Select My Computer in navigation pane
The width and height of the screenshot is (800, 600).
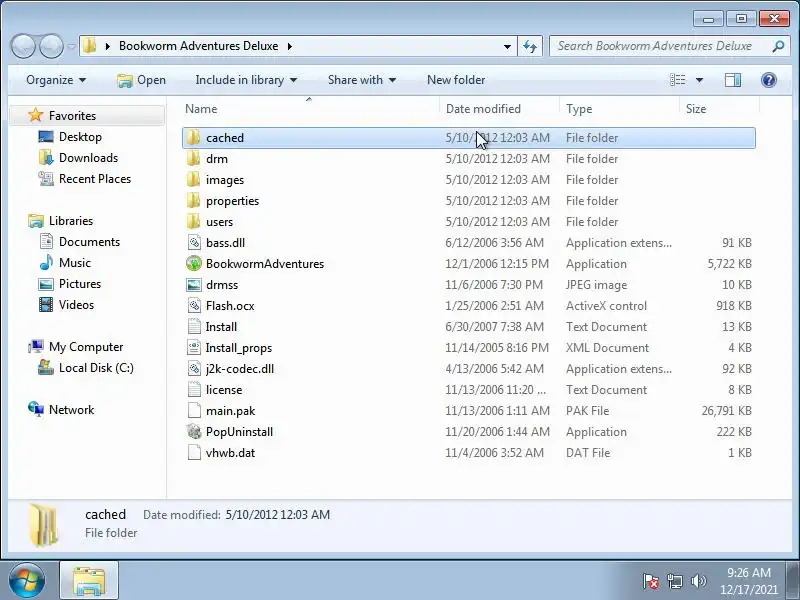(86, 347)
